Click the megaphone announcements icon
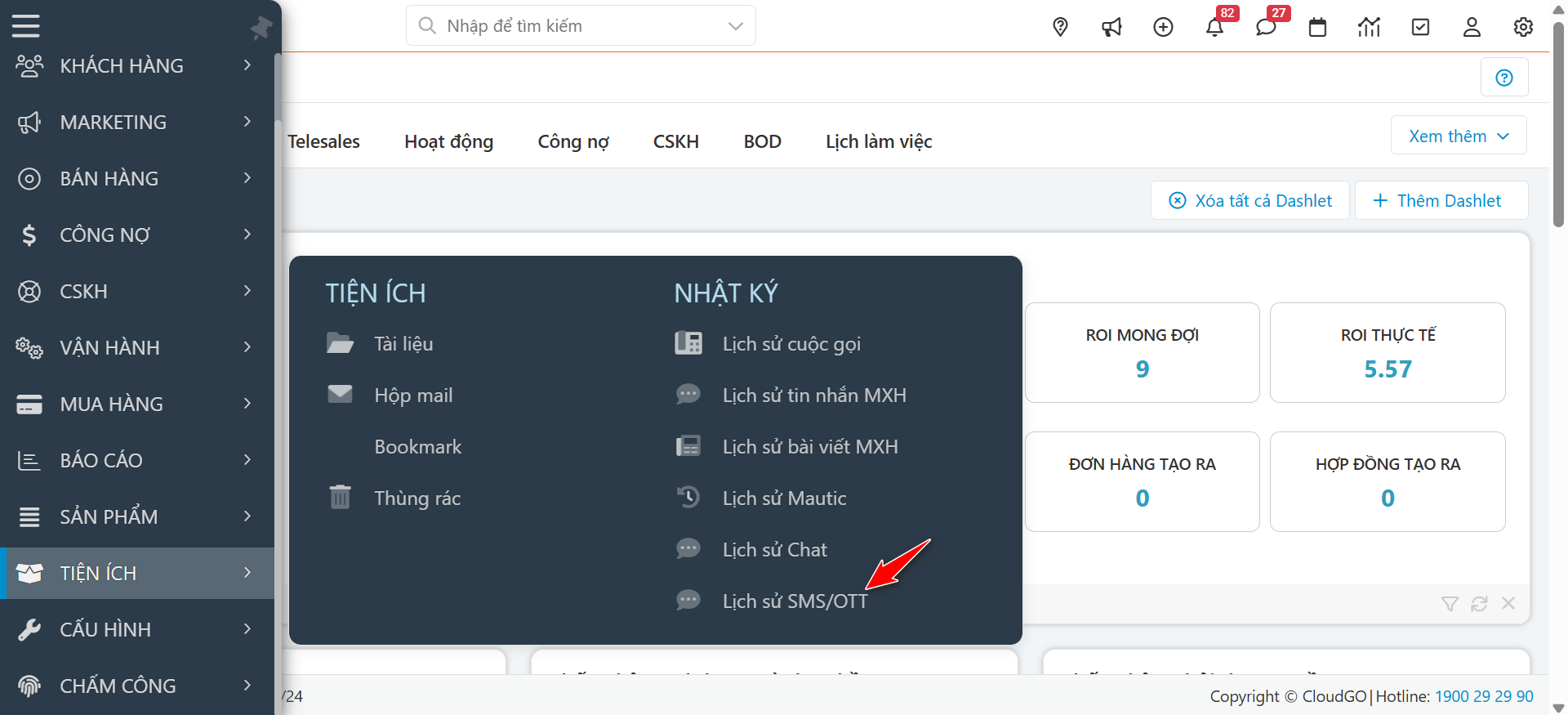The height and width of the screenshot is (715, 1568). [x=1111, y=27]
